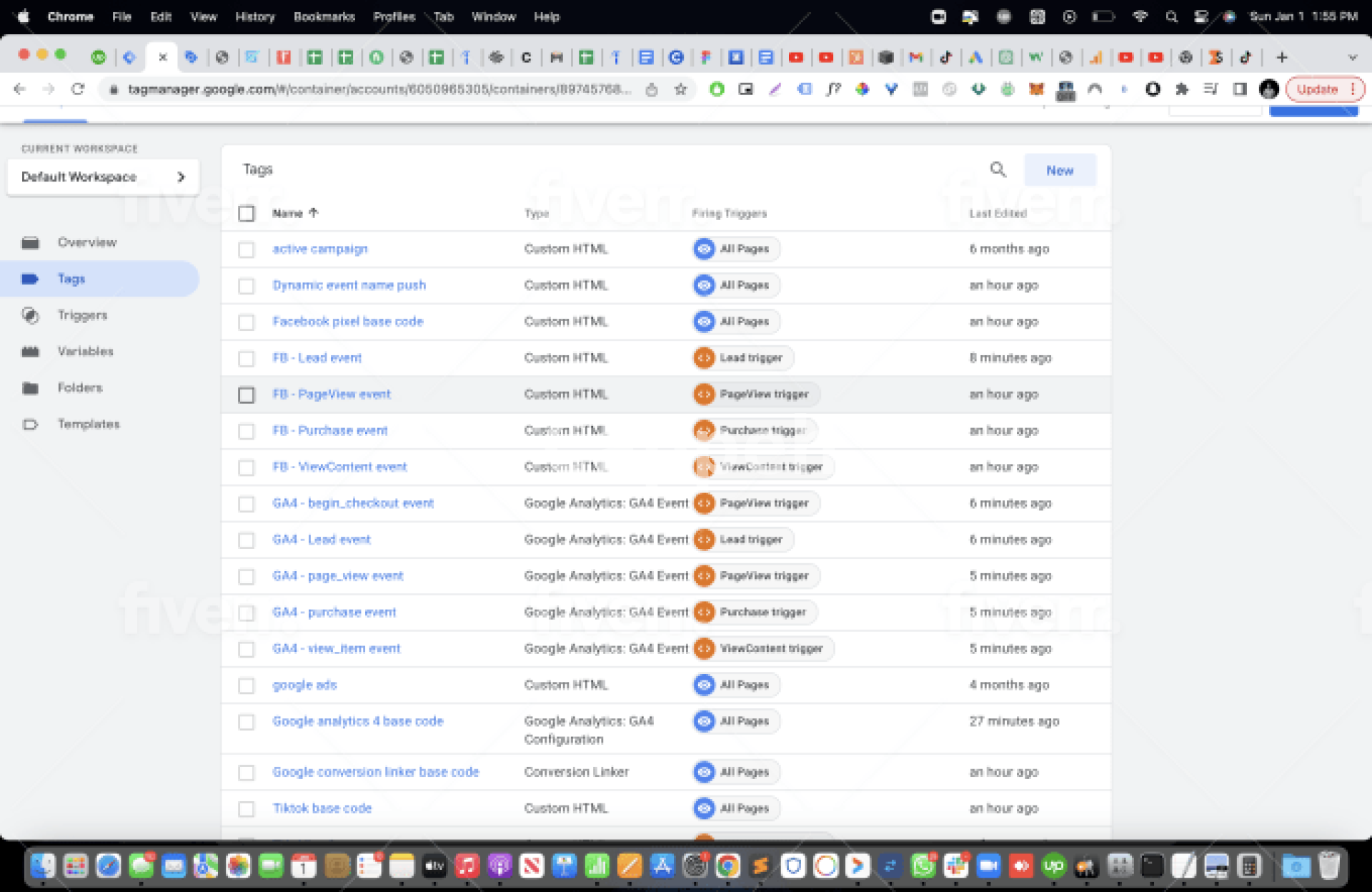Open Overview in the sidebar
This screenshot has width=1372, height=892.
[86, 242]
